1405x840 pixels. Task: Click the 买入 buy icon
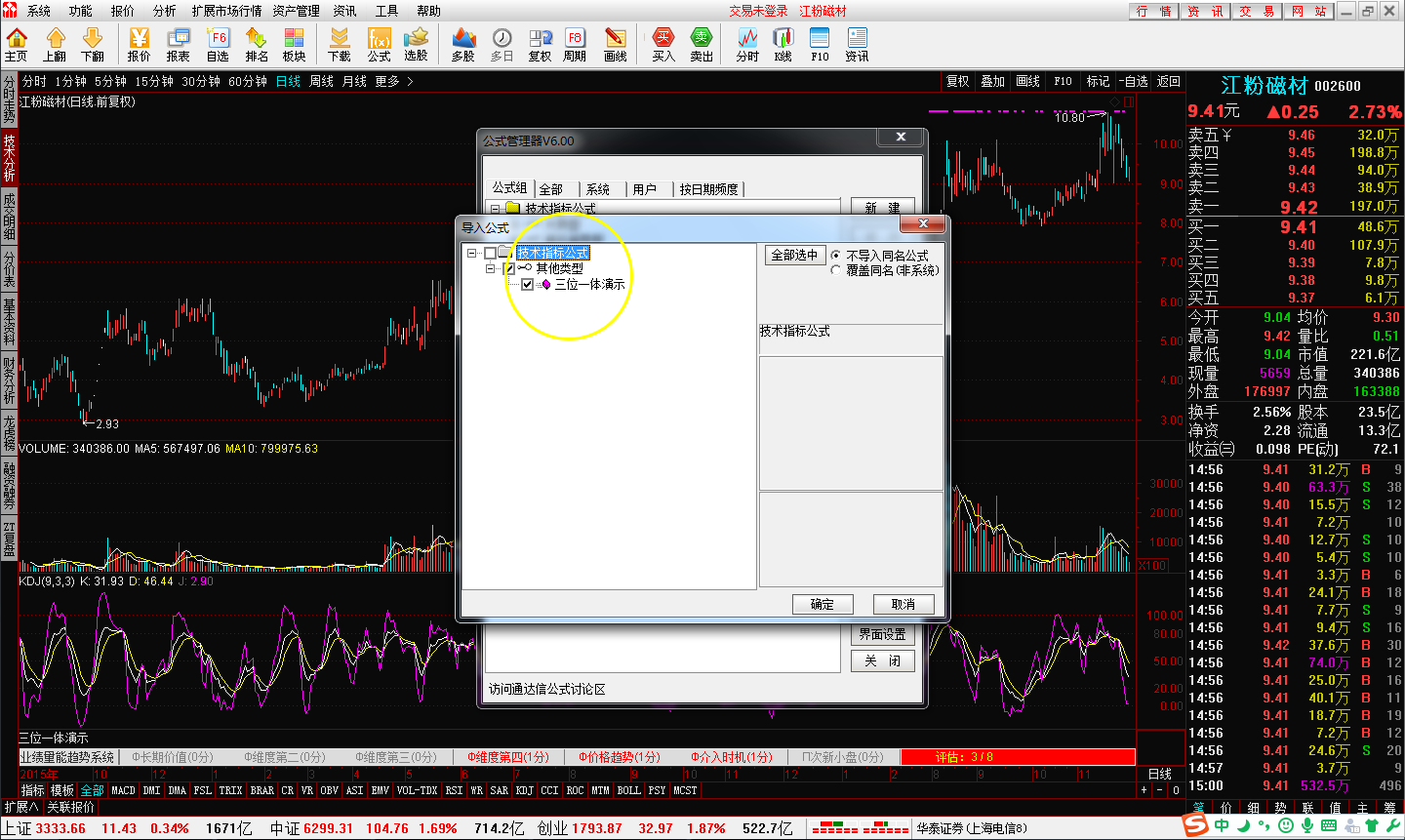(663, 44)
